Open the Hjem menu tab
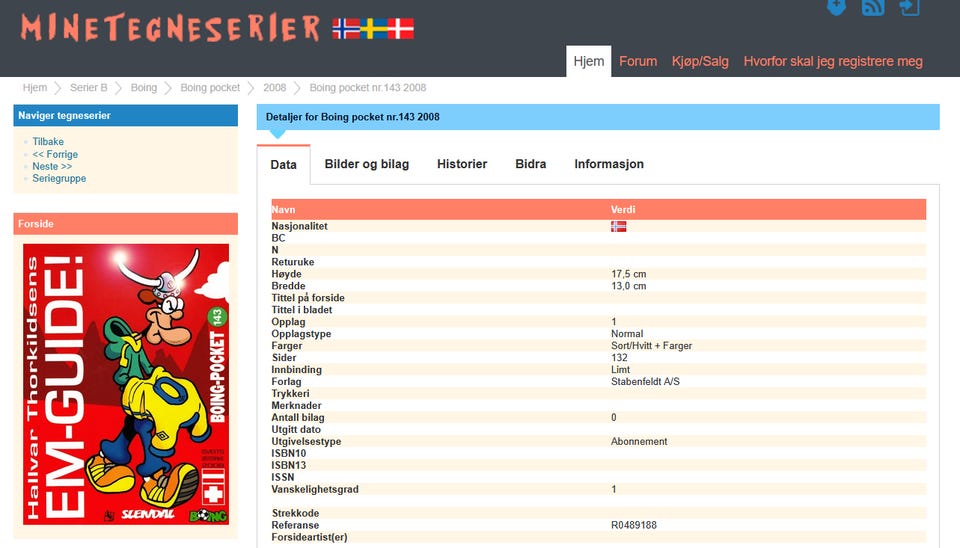 click(588, 61)
